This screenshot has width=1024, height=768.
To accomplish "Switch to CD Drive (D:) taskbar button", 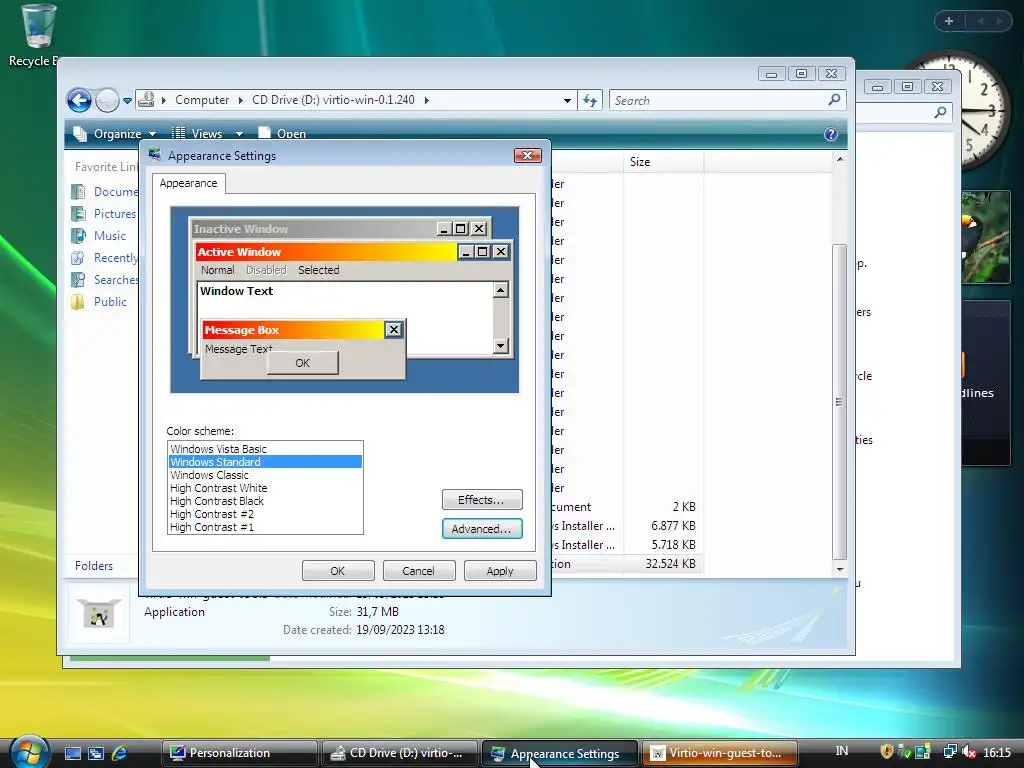I will (x=400, y=753).
